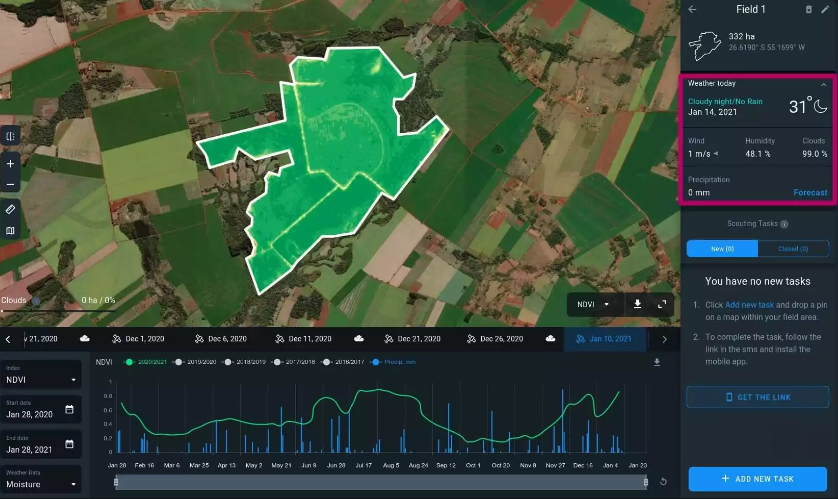Delete Field 1 with the trash icon
The image size is (838, 499).
point(808,9)
